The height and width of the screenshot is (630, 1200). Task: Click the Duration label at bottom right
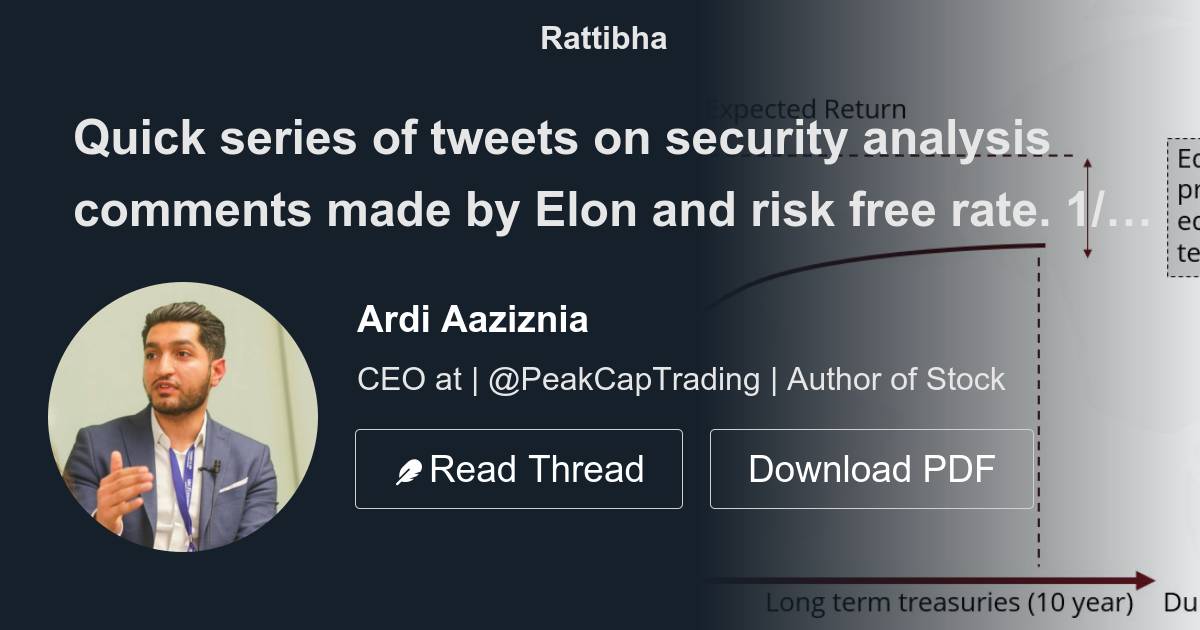[1183, 602]
